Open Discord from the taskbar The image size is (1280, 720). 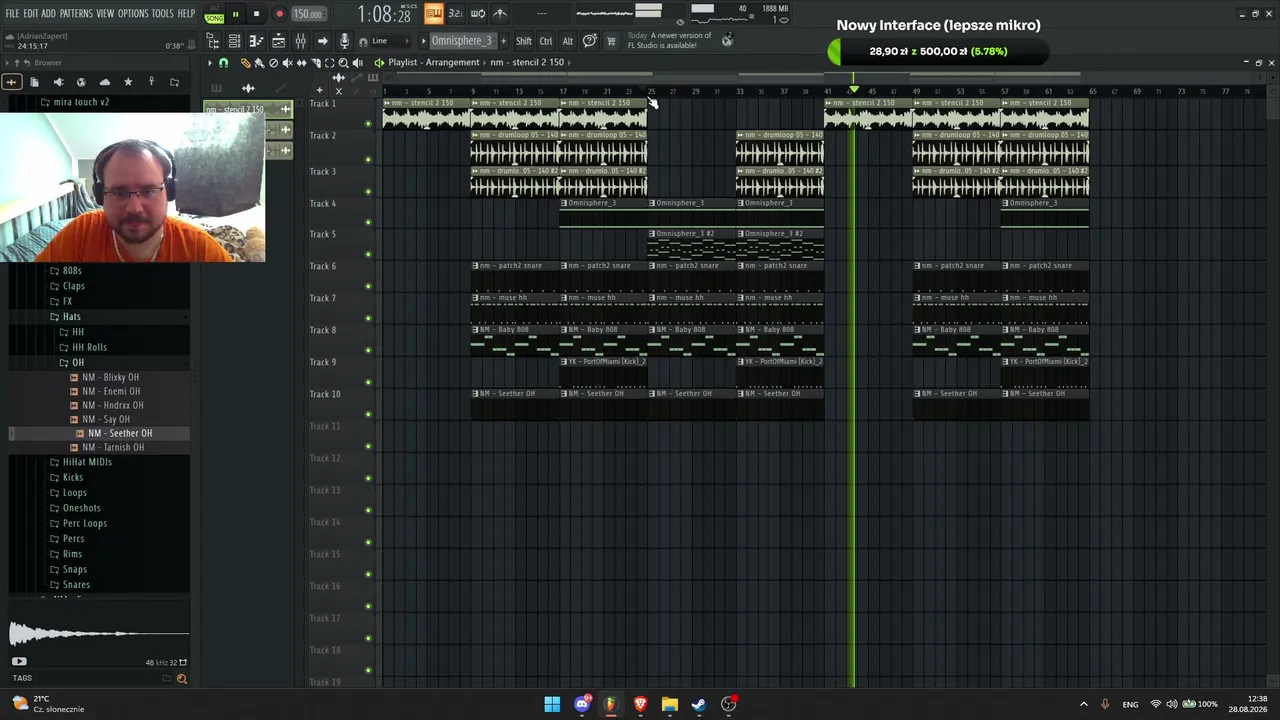tap(582, 704)
